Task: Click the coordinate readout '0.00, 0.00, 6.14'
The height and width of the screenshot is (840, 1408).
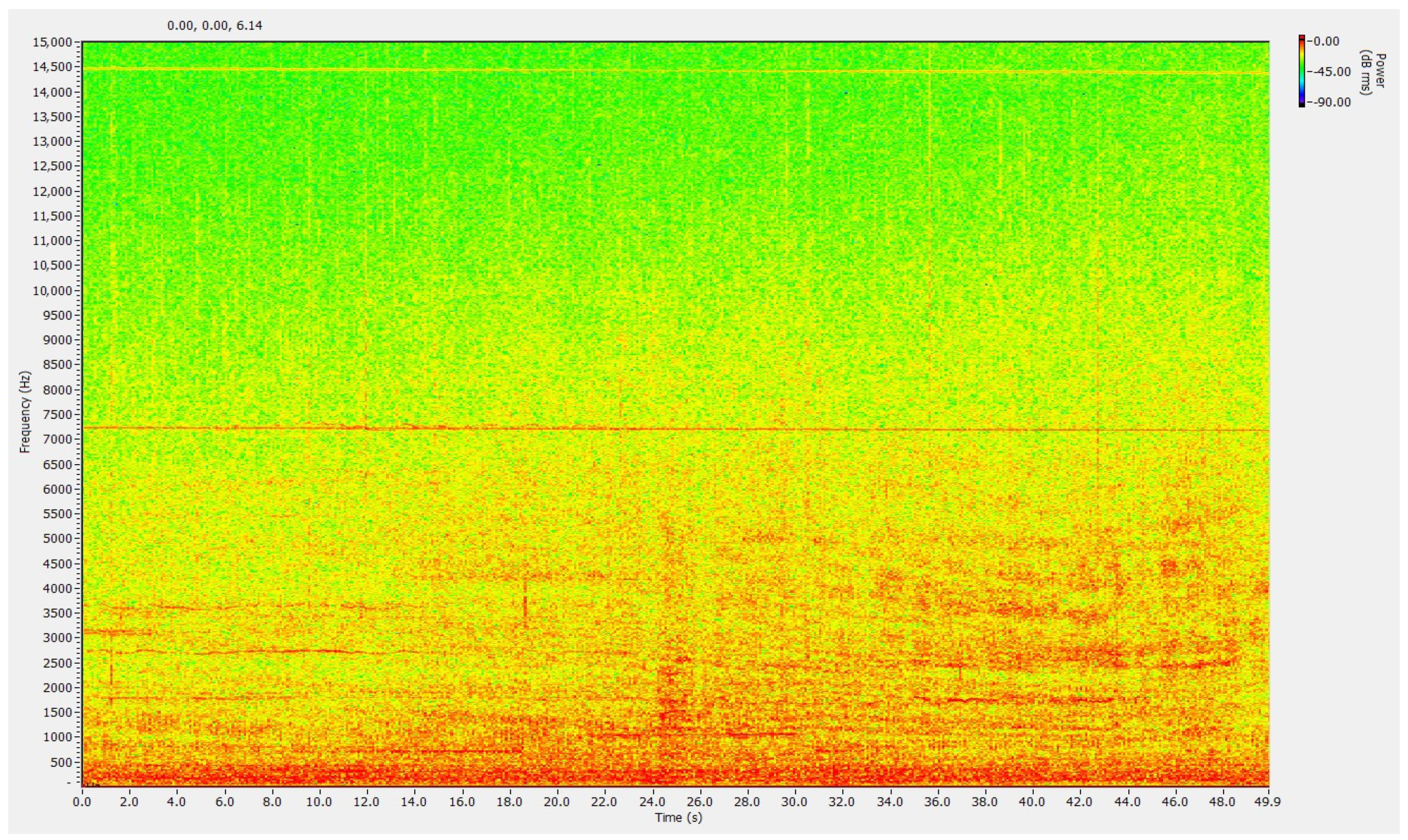Action: click(x=215, y=25)
